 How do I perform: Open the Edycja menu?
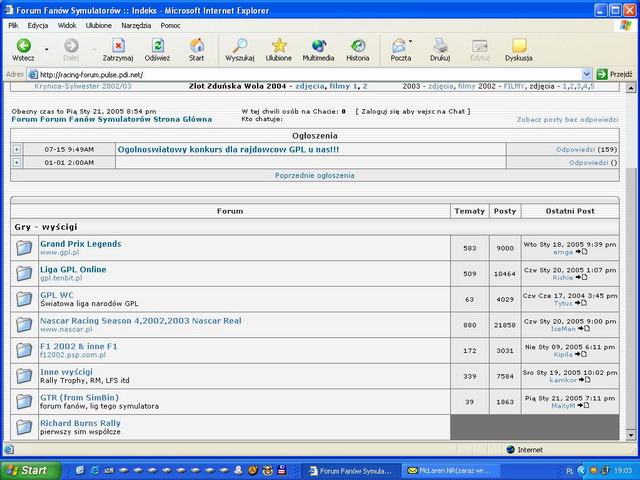(x=38, y=25)
